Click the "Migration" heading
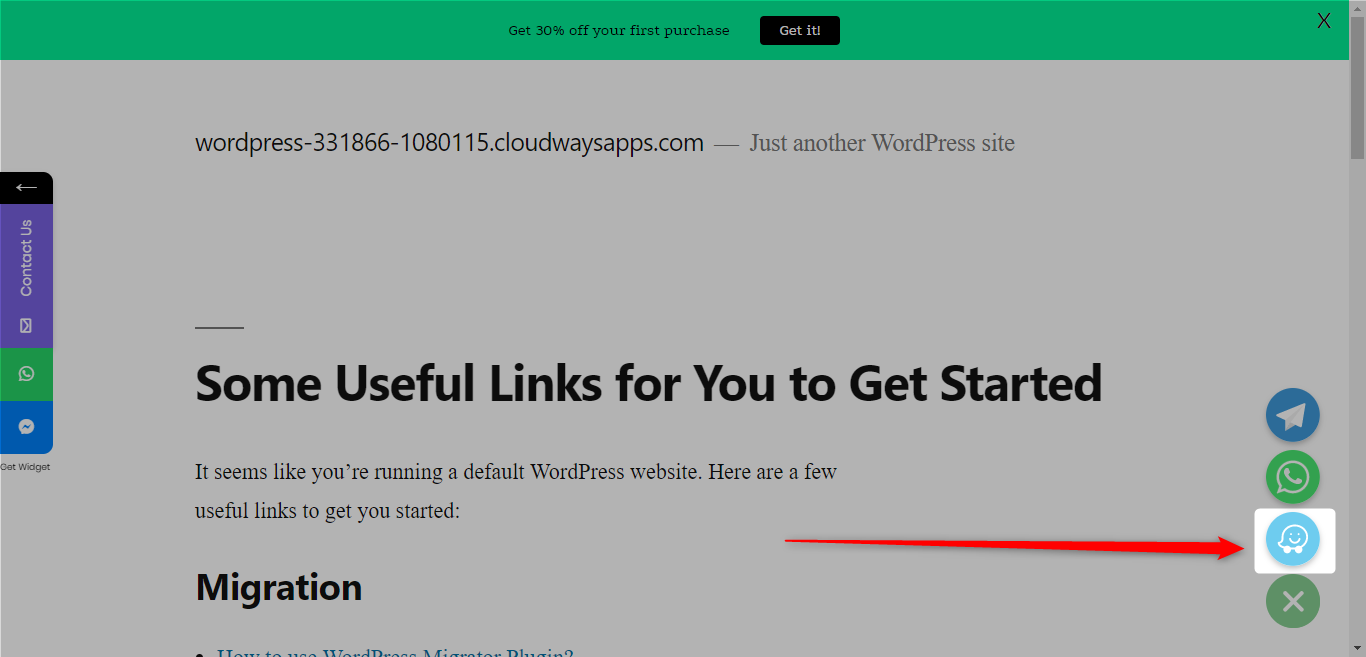This screenshot has height=657, width=1366. click(279, 587)
